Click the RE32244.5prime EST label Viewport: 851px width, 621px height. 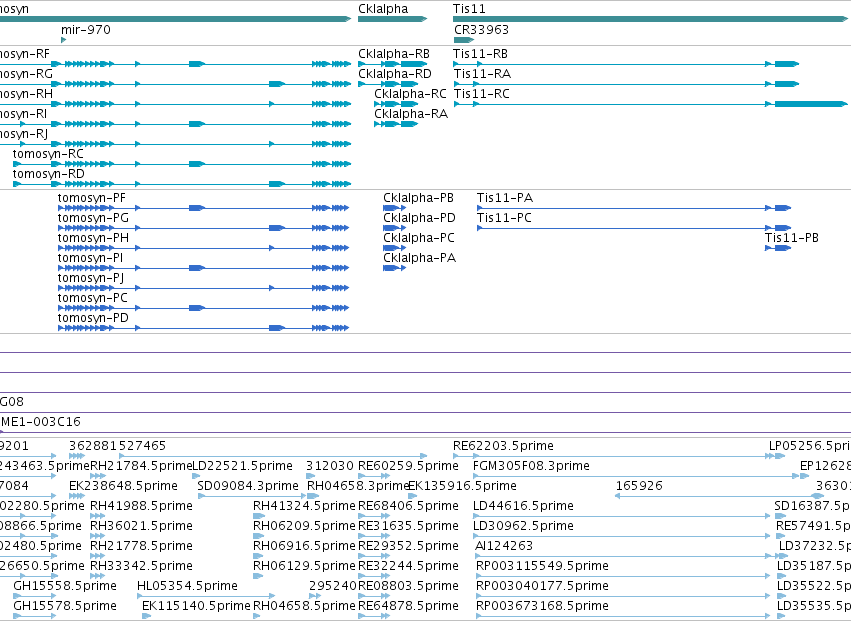pyautogui.click(x=408, y=566)
